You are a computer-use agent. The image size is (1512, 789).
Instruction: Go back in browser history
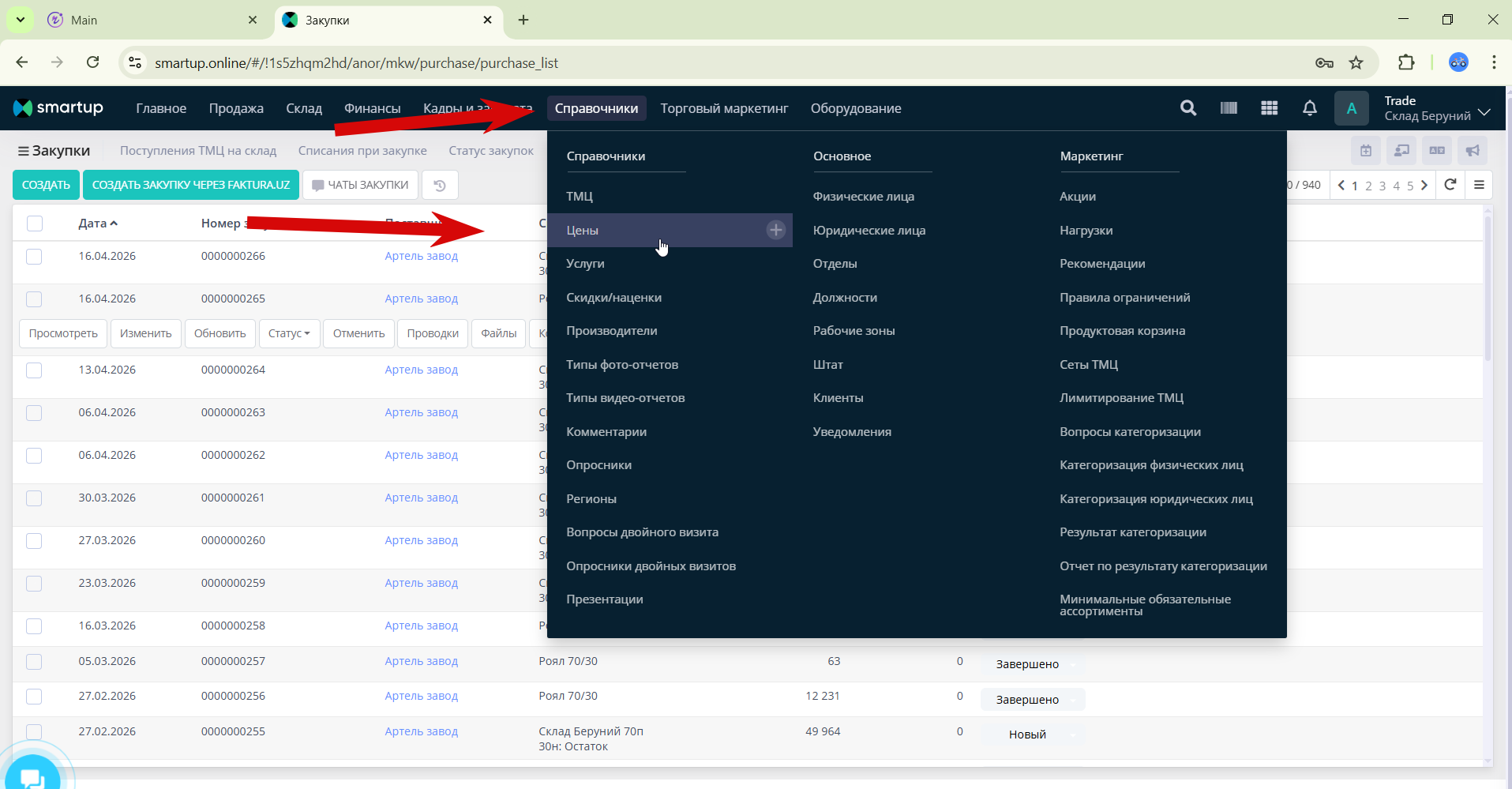point(22,62)
